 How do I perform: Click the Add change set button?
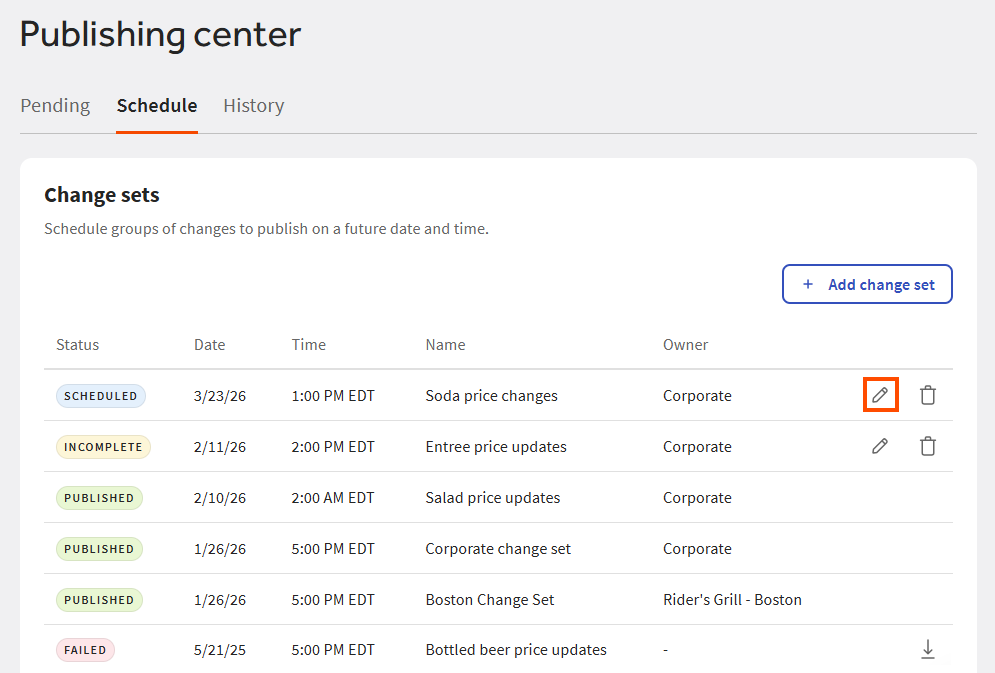867,284
